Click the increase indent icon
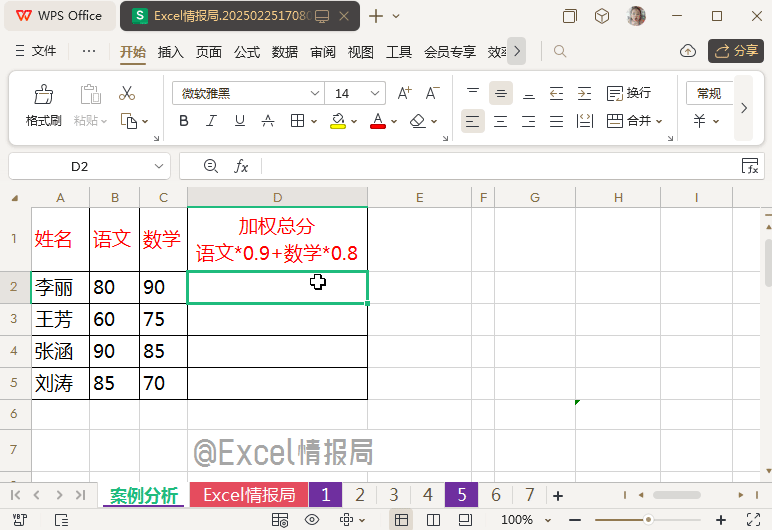 pos(584,93)
